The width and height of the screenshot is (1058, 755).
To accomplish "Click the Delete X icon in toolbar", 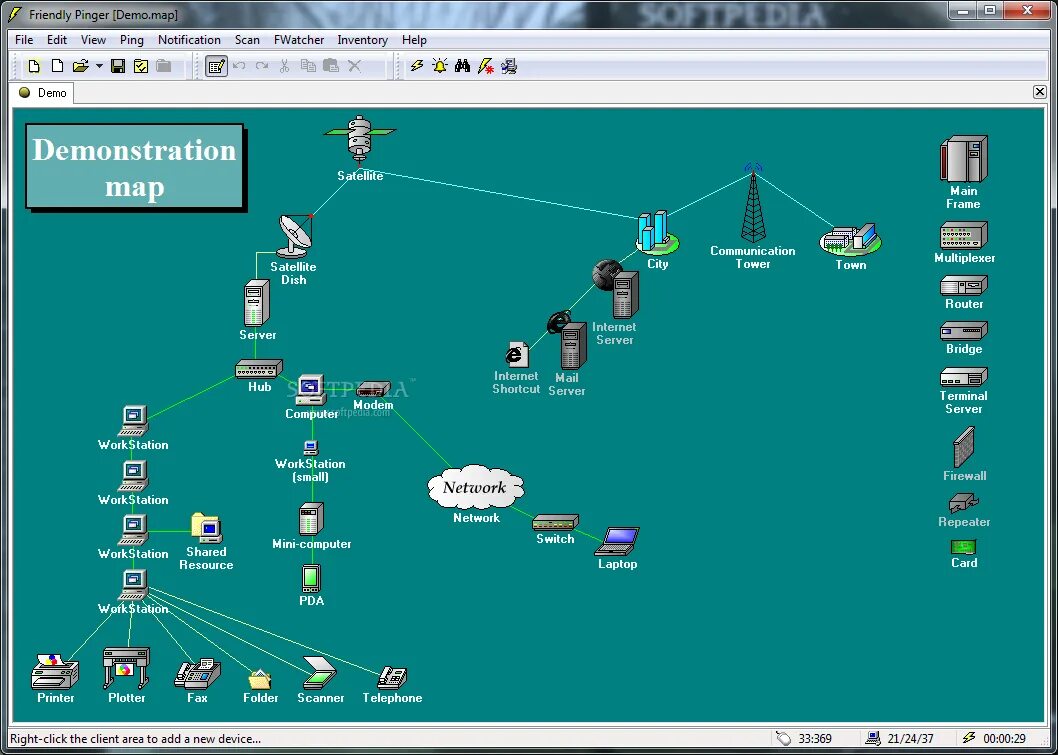I will tap(354, 66).
